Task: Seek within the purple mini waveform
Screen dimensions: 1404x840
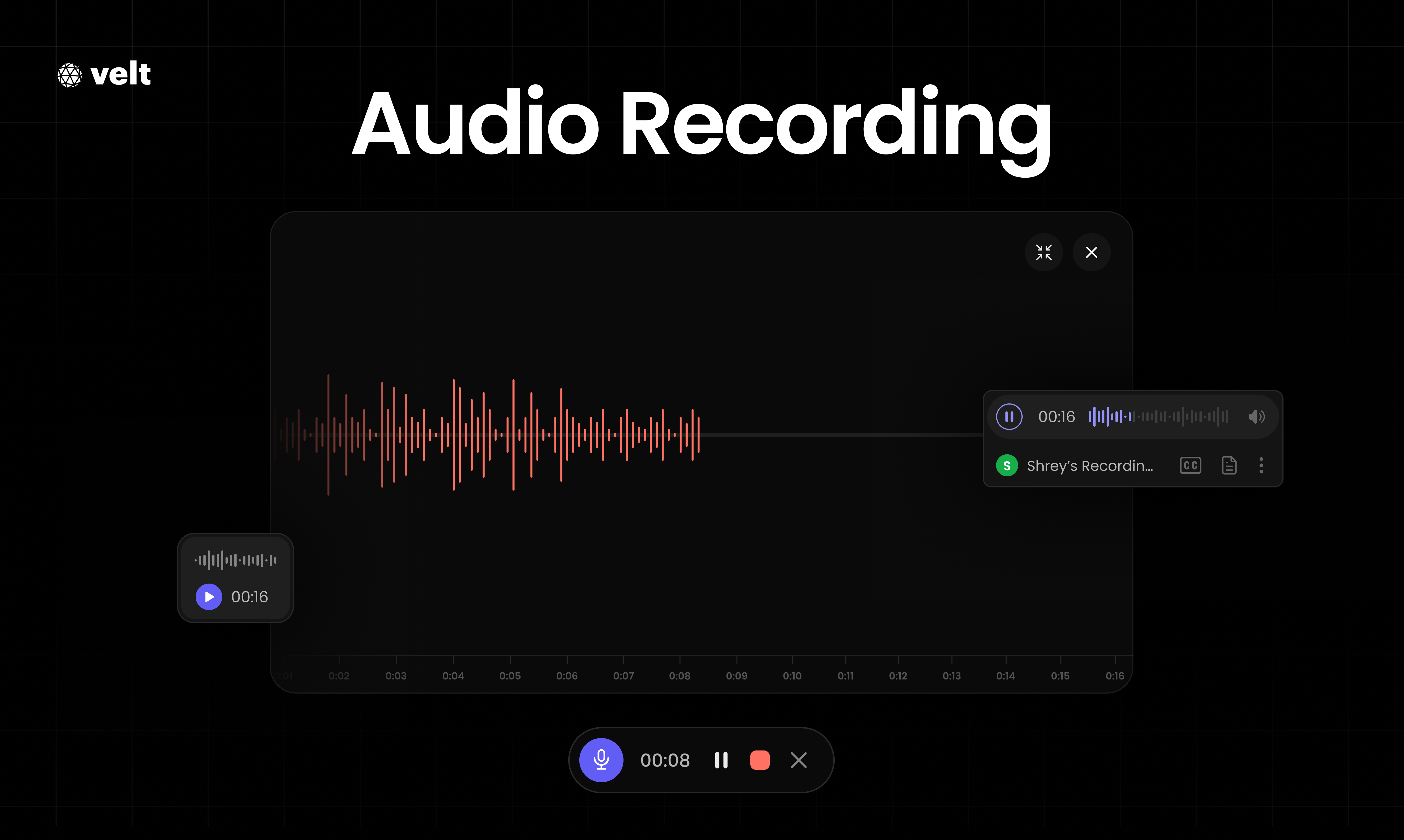Action: tap(1158, 417)
